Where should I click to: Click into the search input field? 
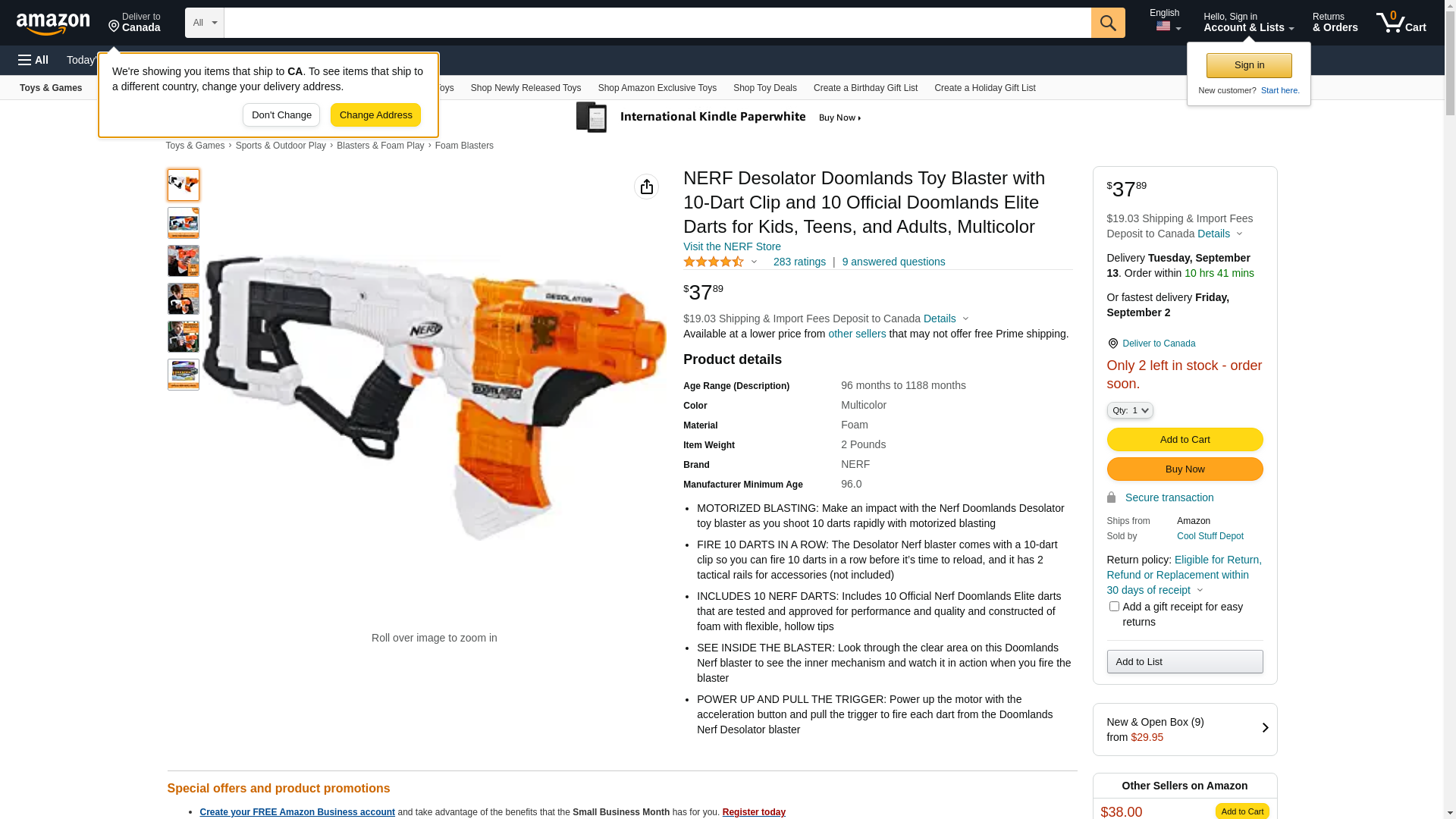(x=657, y=23)
